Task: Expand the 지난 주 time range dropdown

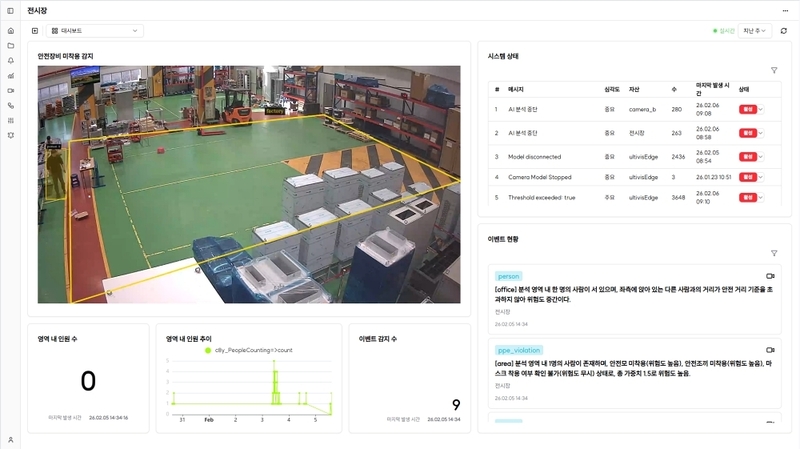Action: 755,31
